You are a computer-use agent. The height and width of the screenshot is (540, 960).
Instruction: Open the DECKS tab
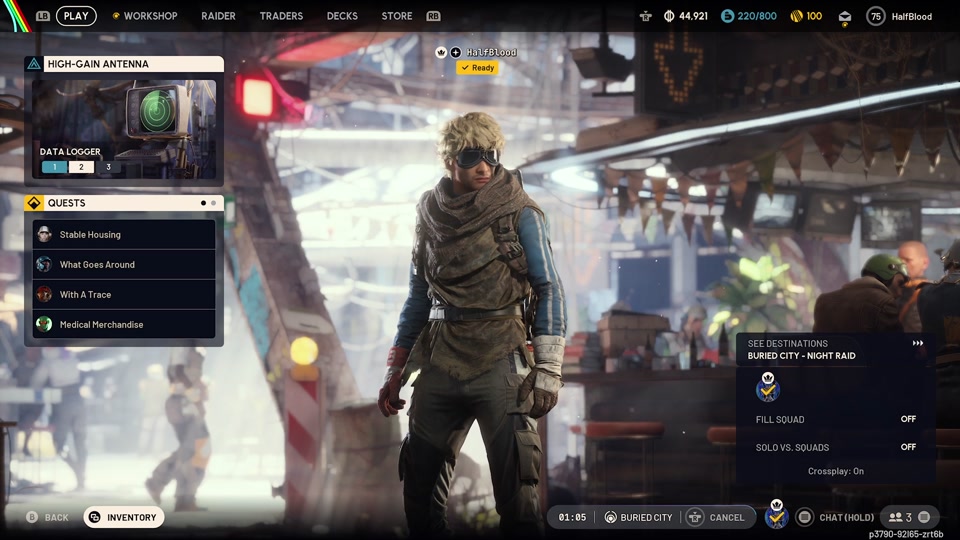click(x=342, y=16)
